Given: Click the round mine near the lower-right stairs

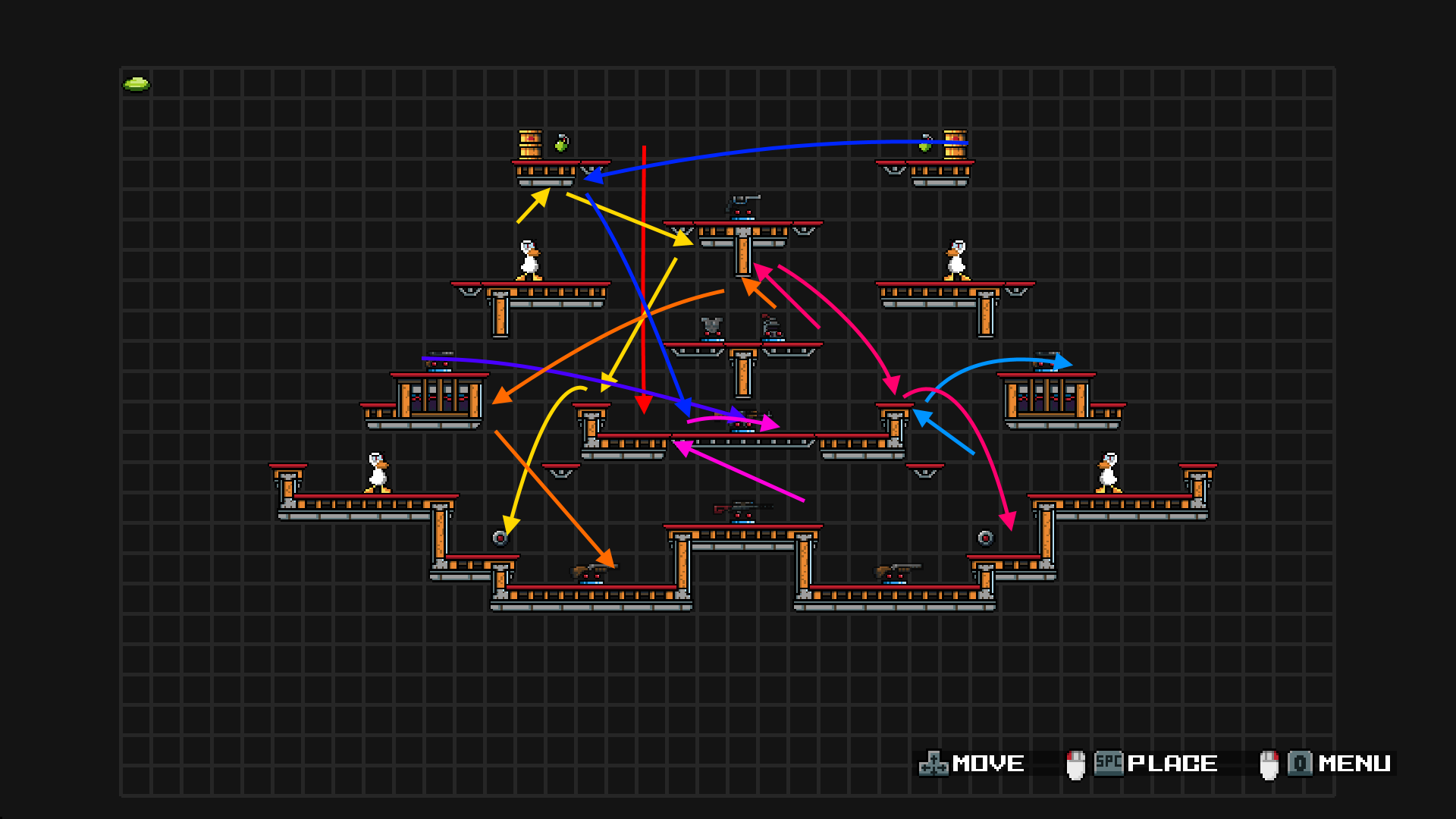Looking at the screenshot, I should [985, 538].
